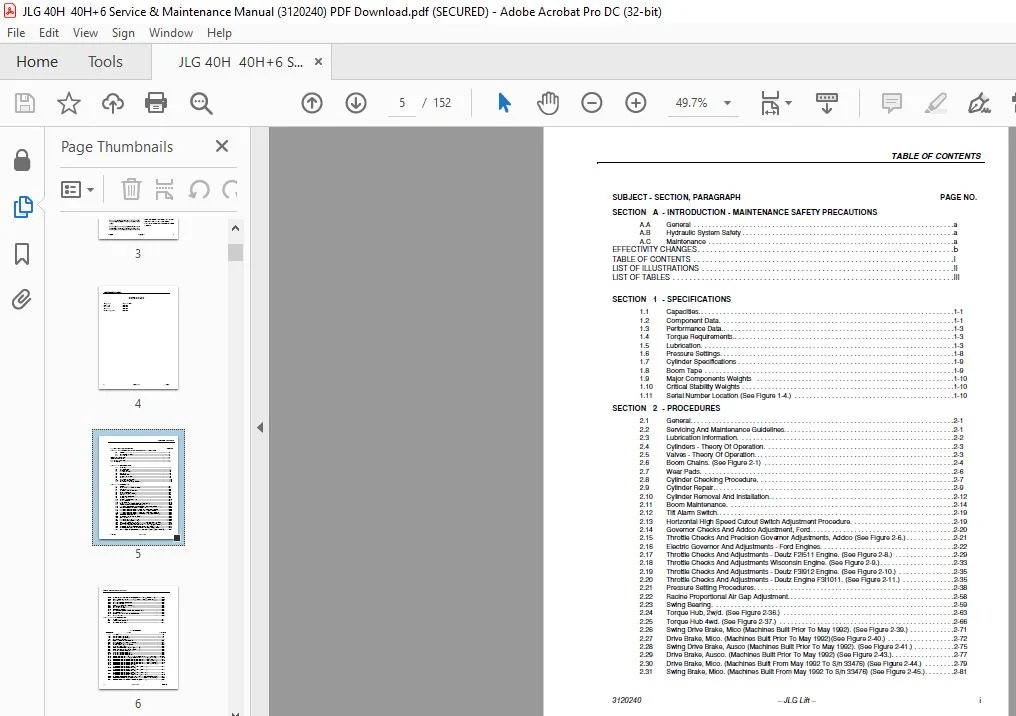1016x716 pixels.
Task: Add a comment with the speech bubble icon
Action: click(892, 103)
